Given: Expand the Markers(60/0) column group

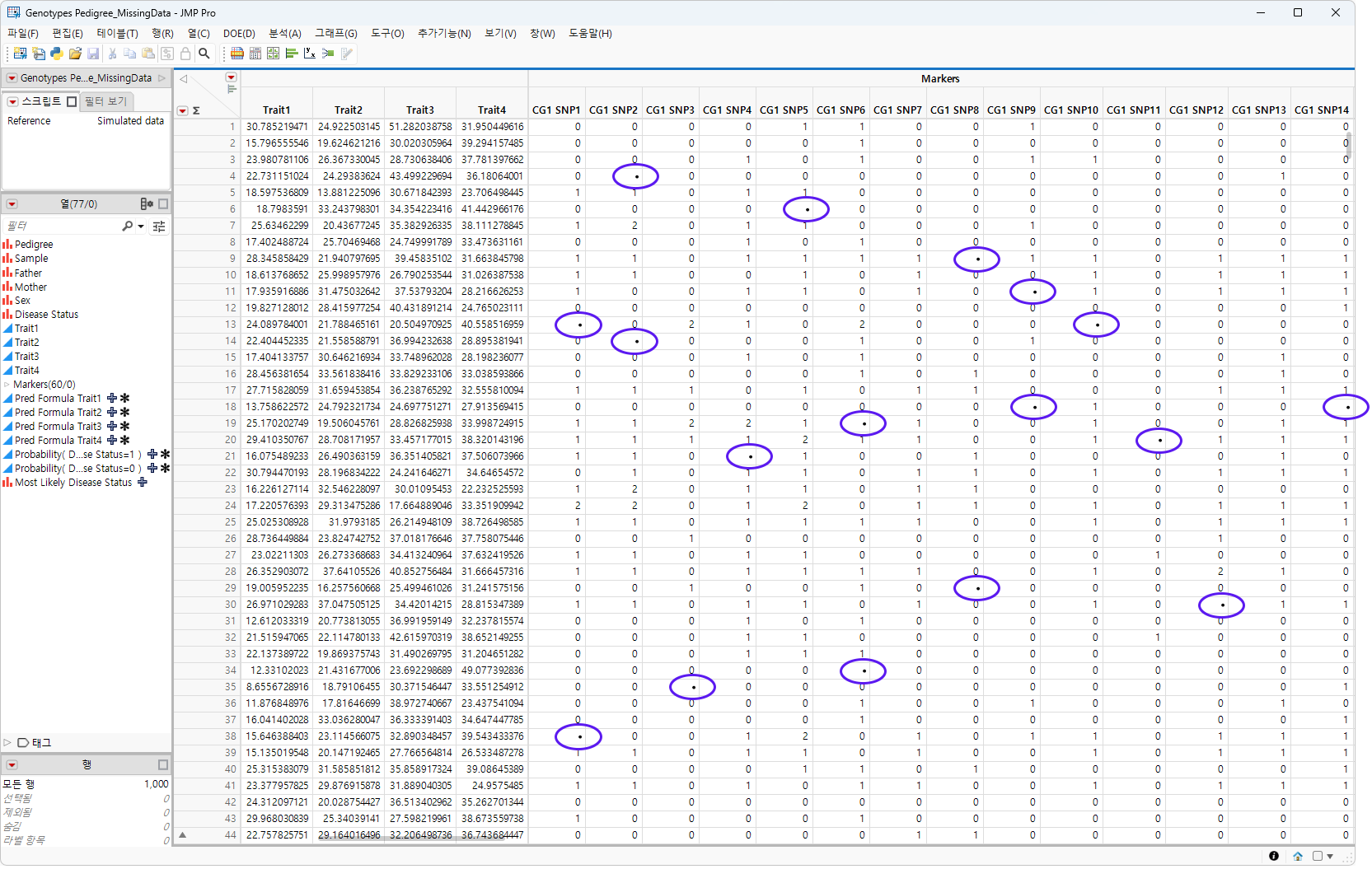Looking at the screenshot, I should click(x=7, y=385).
